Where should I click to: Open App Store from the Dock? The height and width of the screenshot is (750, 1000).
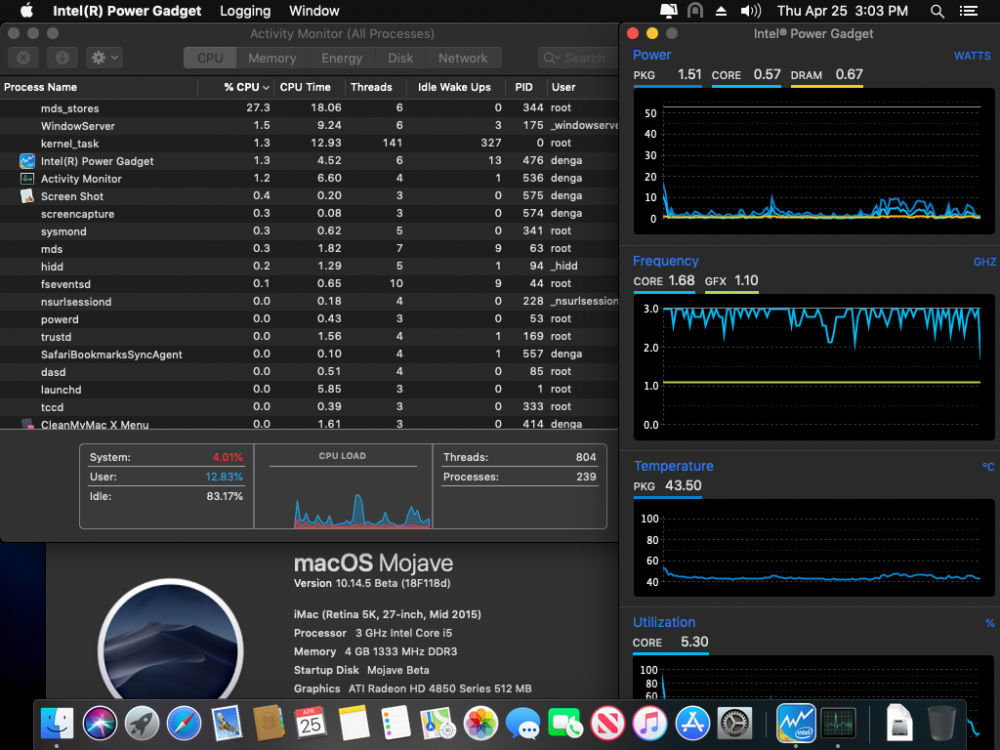click(692, 723)
